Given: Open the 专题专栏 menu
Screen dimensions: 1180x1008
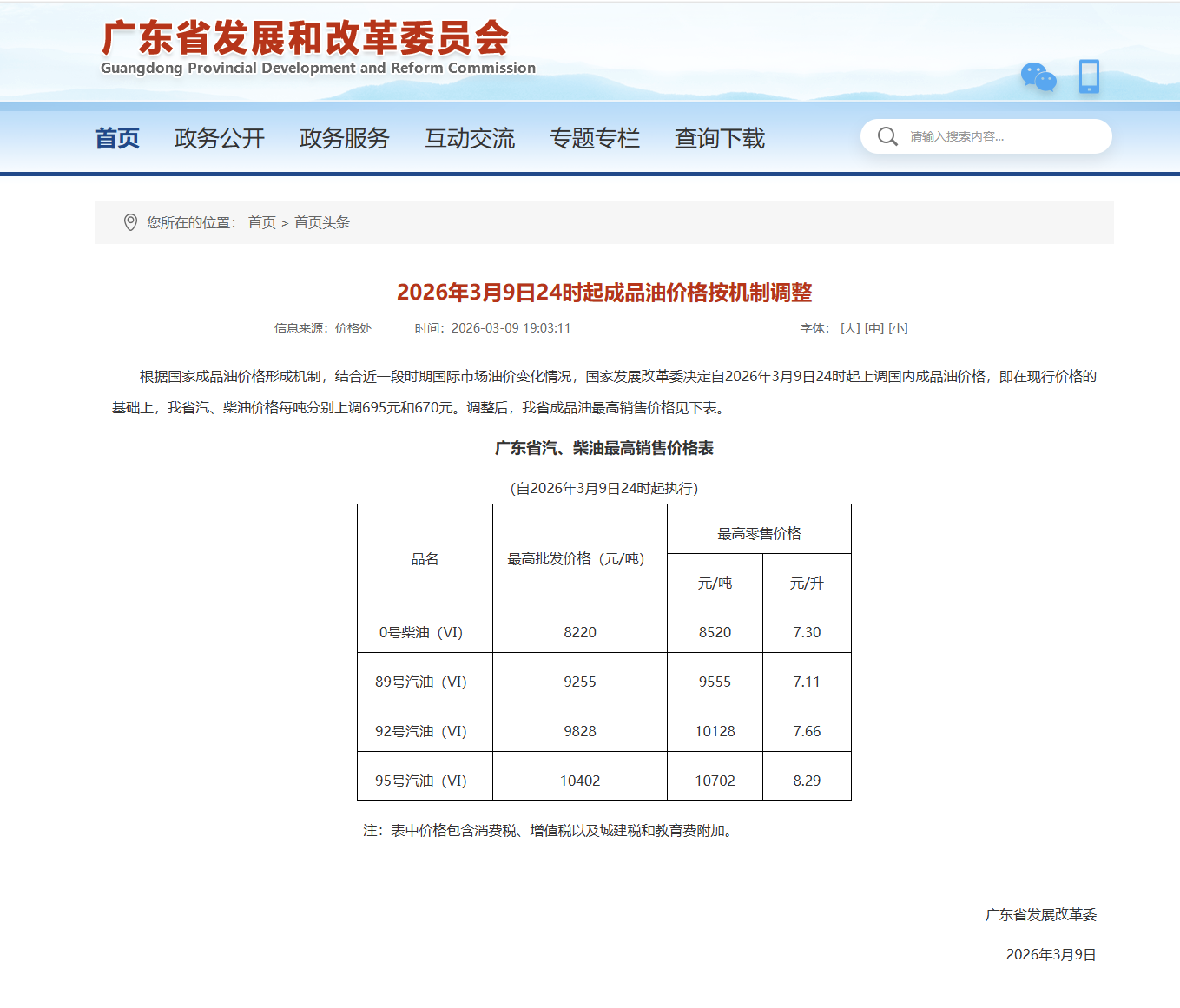Looking at the screenshot, I should pyautogui.click(x=595, y=138).
